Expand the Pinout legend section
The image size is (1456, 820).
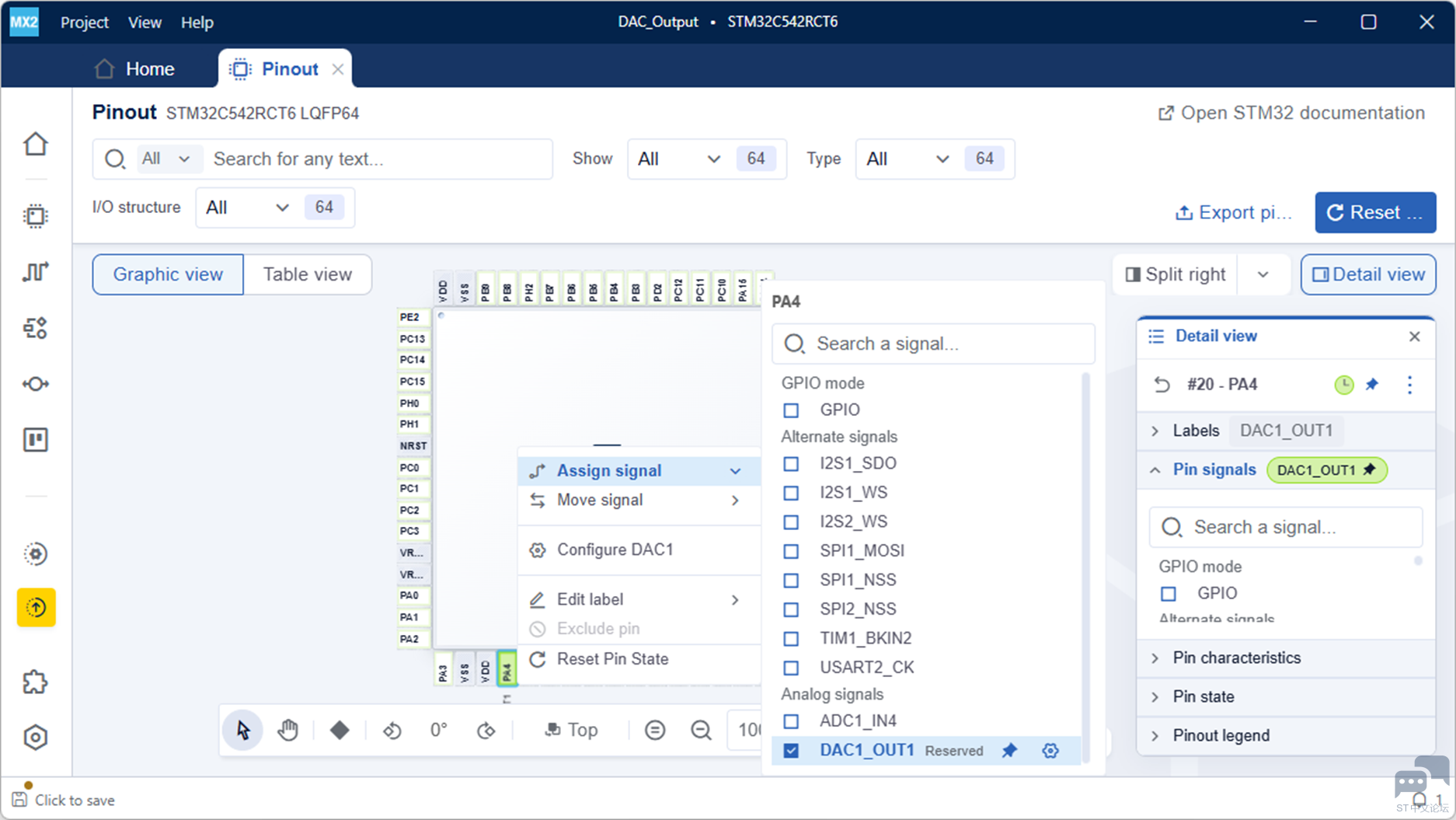pos(1286,735)
